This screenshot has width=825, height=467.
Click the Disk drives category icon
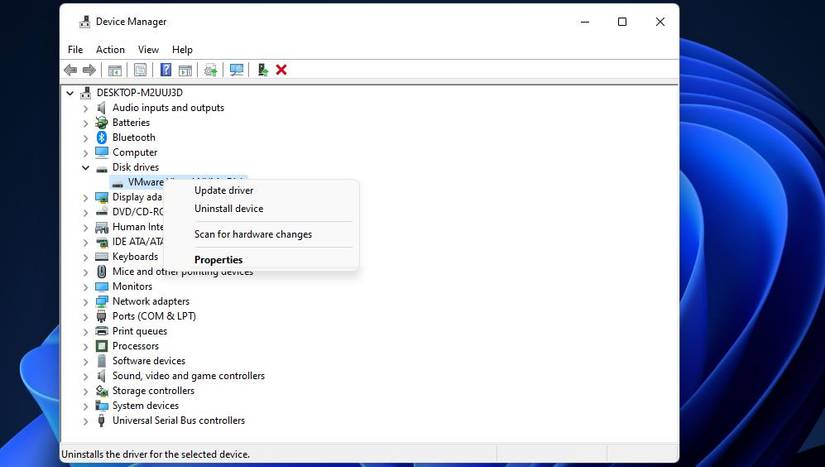(x=102, y=168)
